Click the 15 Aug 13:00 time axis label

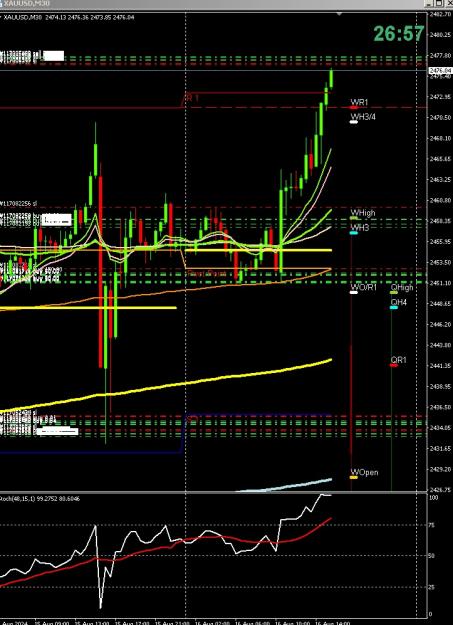click(x=92, y=622)
